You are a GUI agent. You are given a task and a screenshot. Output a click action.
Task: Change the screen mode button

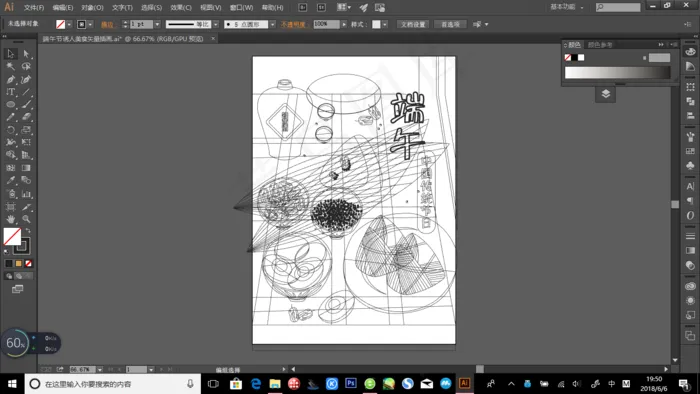[x=17, y=289]
